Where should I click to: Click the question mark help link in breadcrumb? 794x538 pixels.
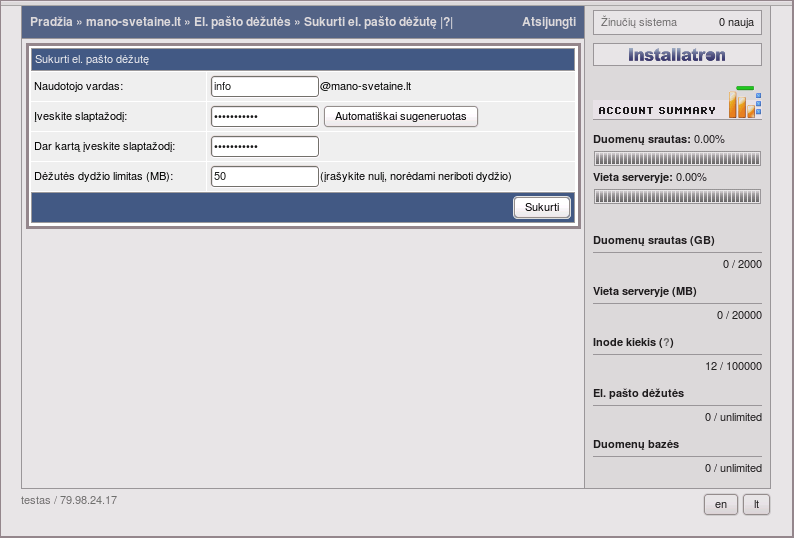pyautogui.click(x=447, y=21)
